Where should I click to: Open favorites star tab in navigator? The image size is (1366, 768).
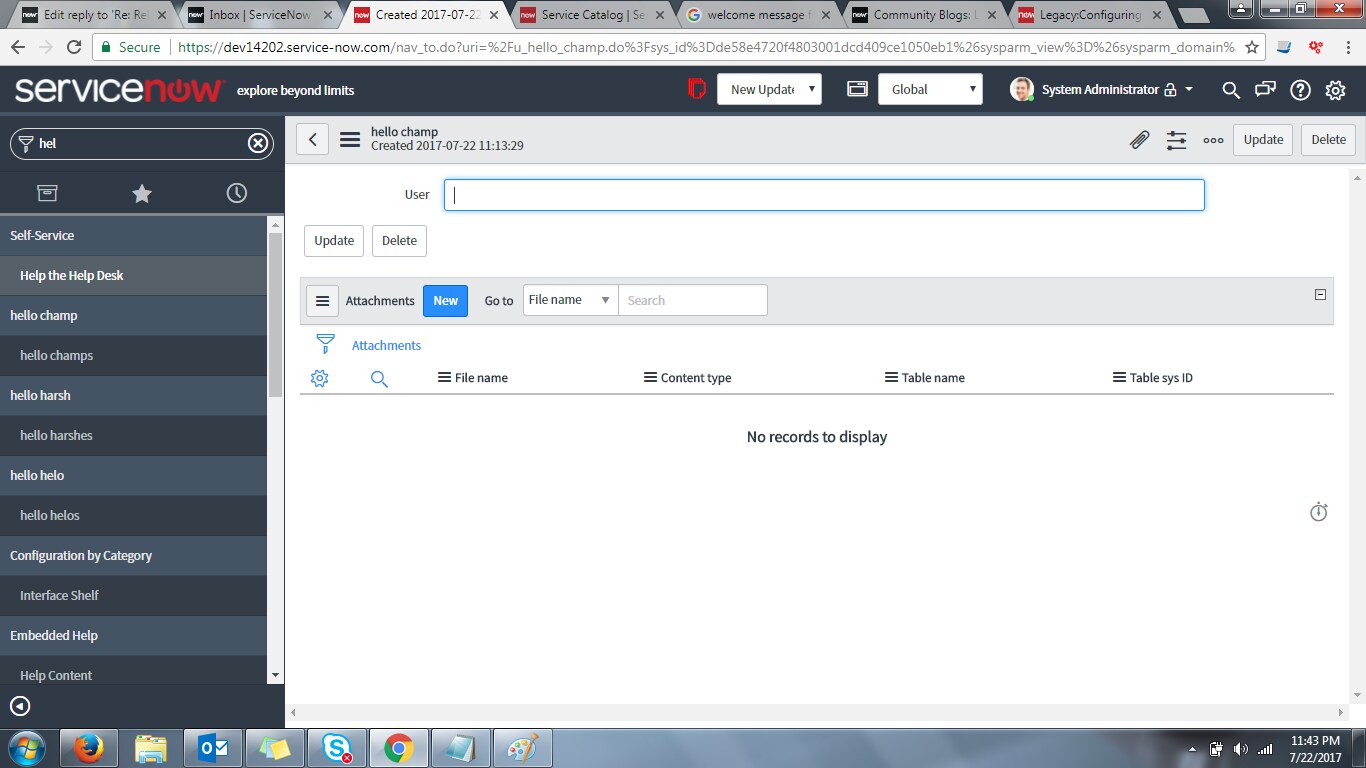pyautogui.click(x=142, y=193)
